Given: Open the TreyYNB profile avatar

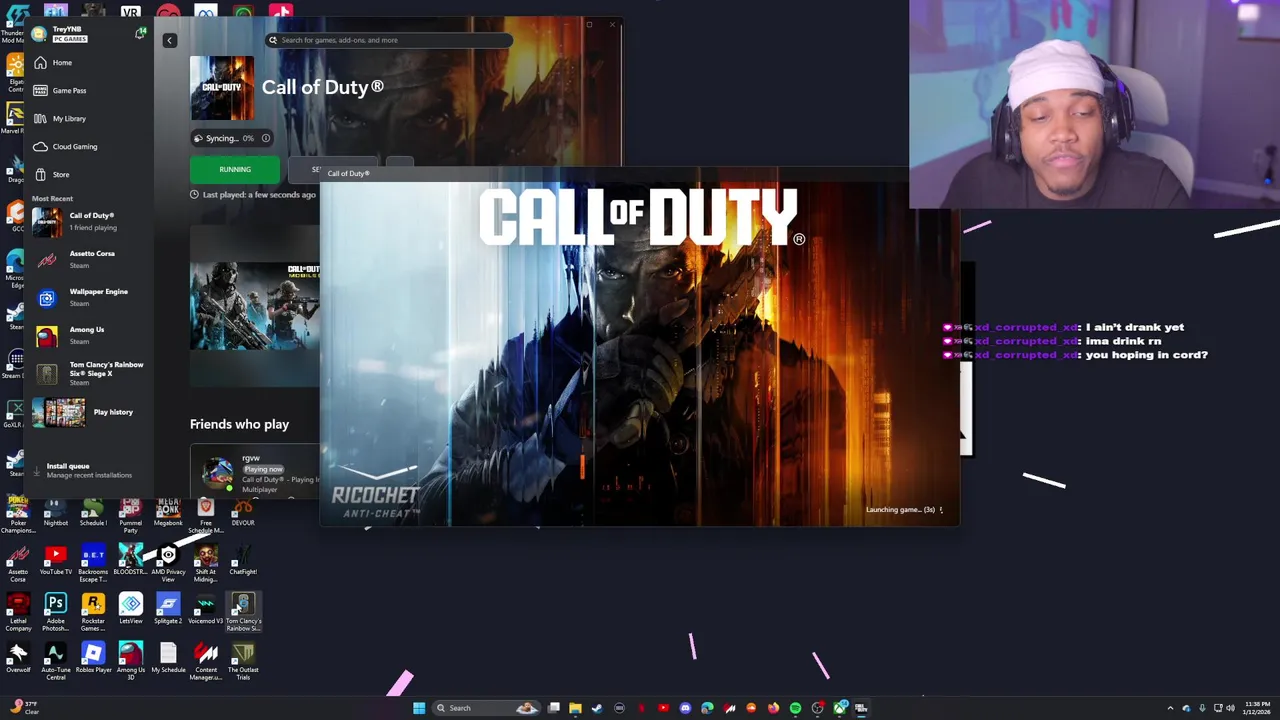Looking at the screenshot, I should coord(39,34).
